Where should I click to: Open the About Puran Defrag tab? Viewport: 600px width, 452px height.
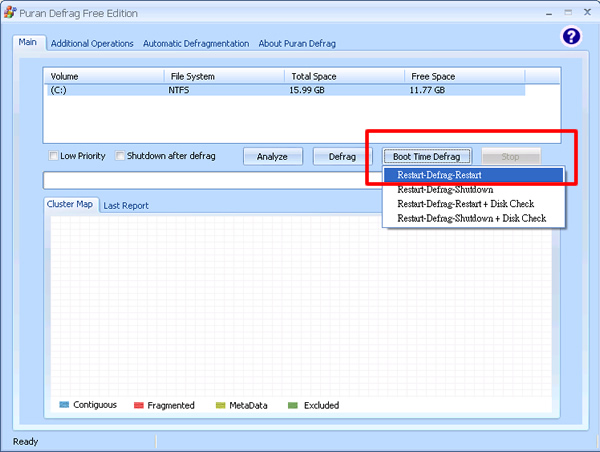pos(297,44)
